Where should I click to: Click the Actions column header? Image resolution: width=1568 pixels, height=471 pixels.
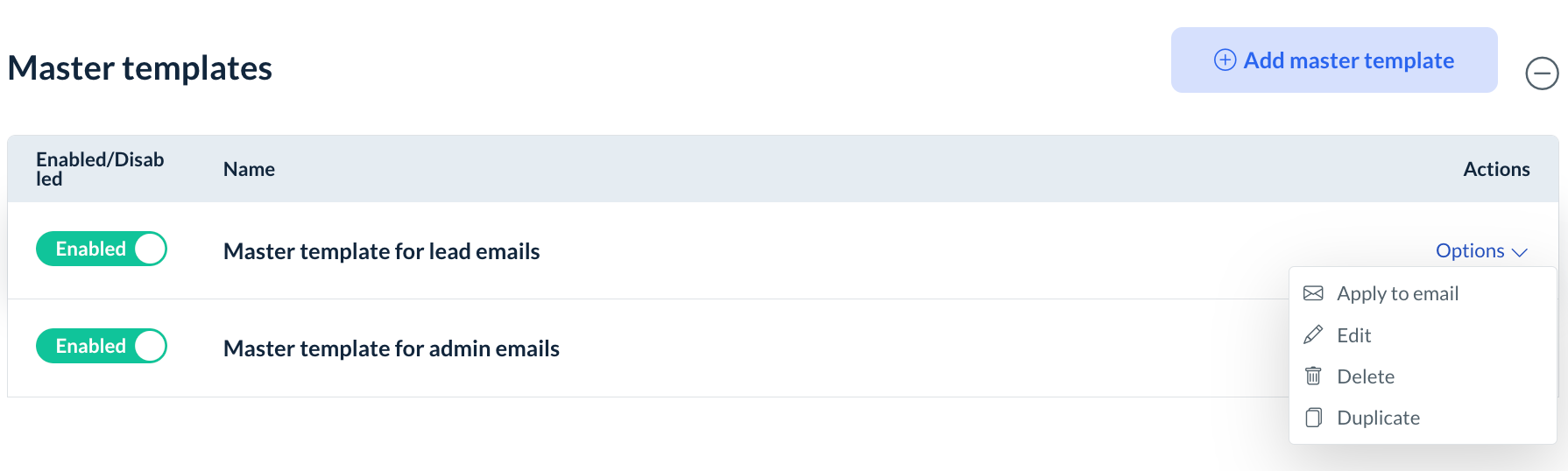coord(1496,169)
